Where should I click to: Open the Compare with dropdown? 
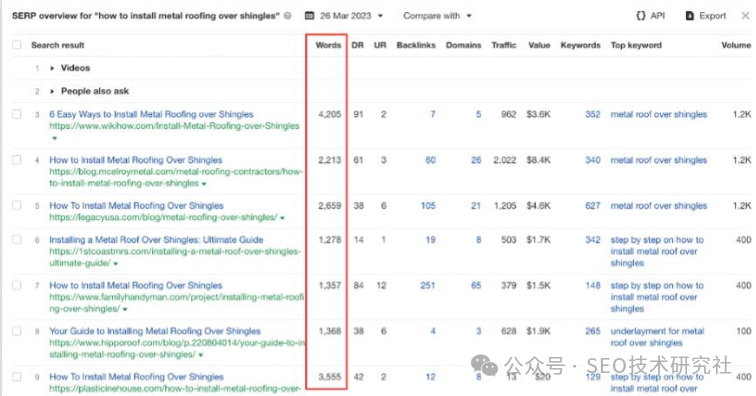point(437,16)
